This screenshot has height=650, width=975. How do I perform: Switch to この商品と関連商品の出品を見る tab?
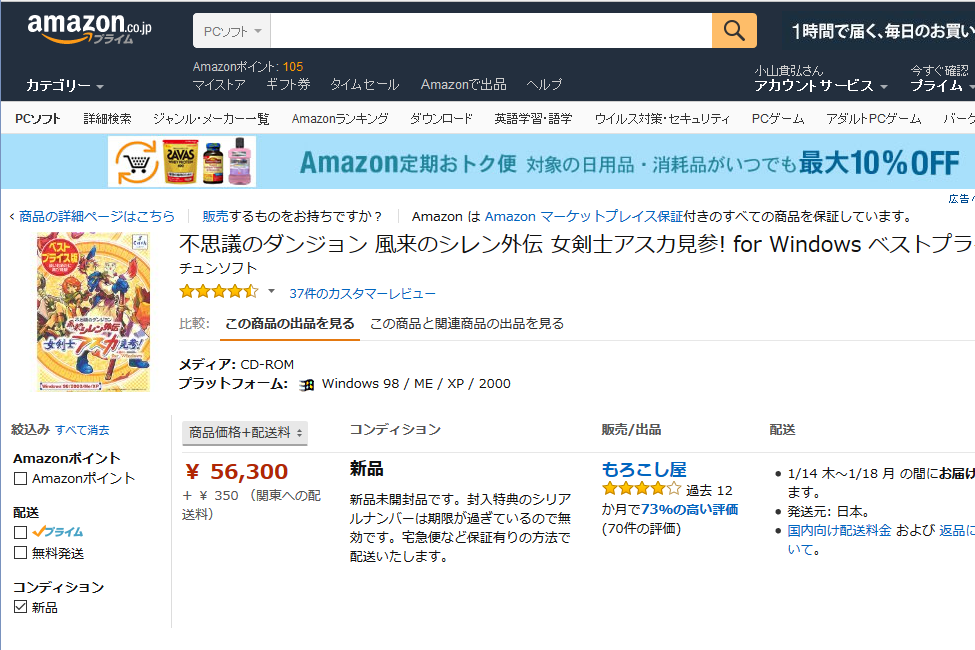point(467,323)
